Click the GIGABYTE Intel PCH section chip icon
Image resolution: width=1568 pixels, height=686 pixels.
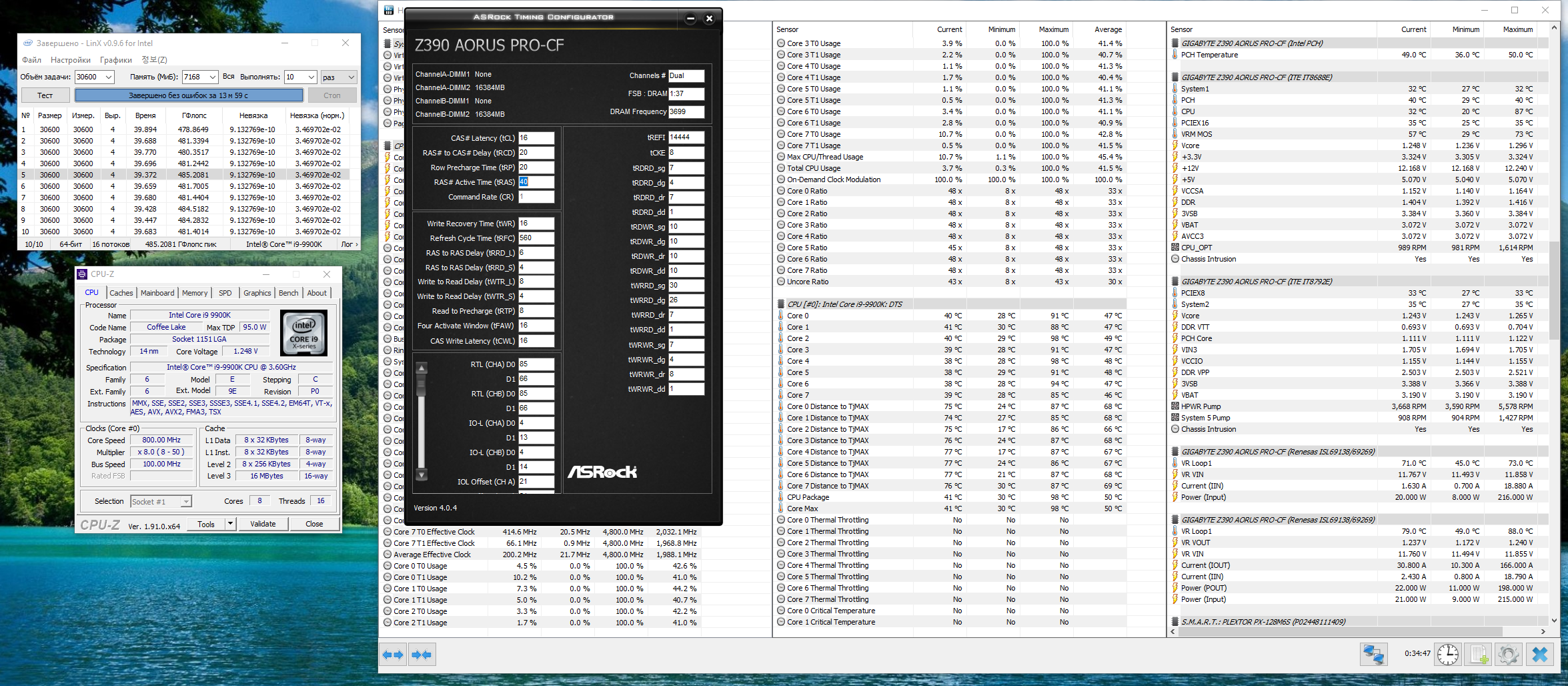click(1175, 43)
